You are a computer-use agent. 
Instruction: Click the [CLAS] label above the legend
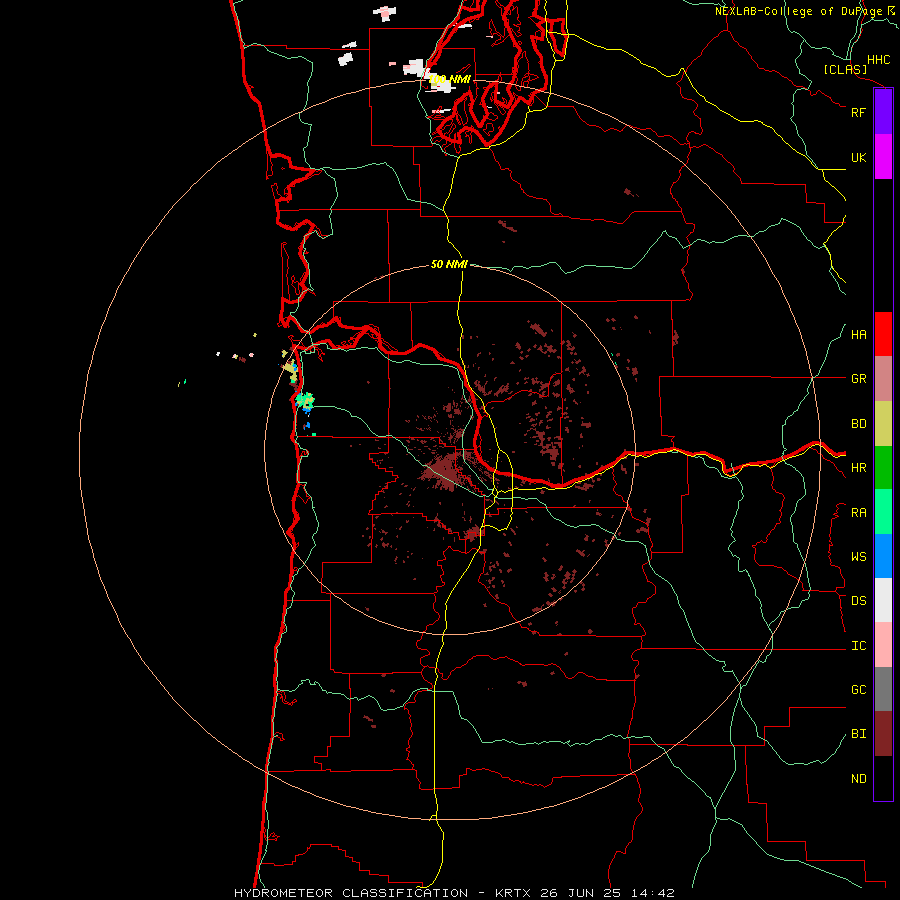(845, 69)
